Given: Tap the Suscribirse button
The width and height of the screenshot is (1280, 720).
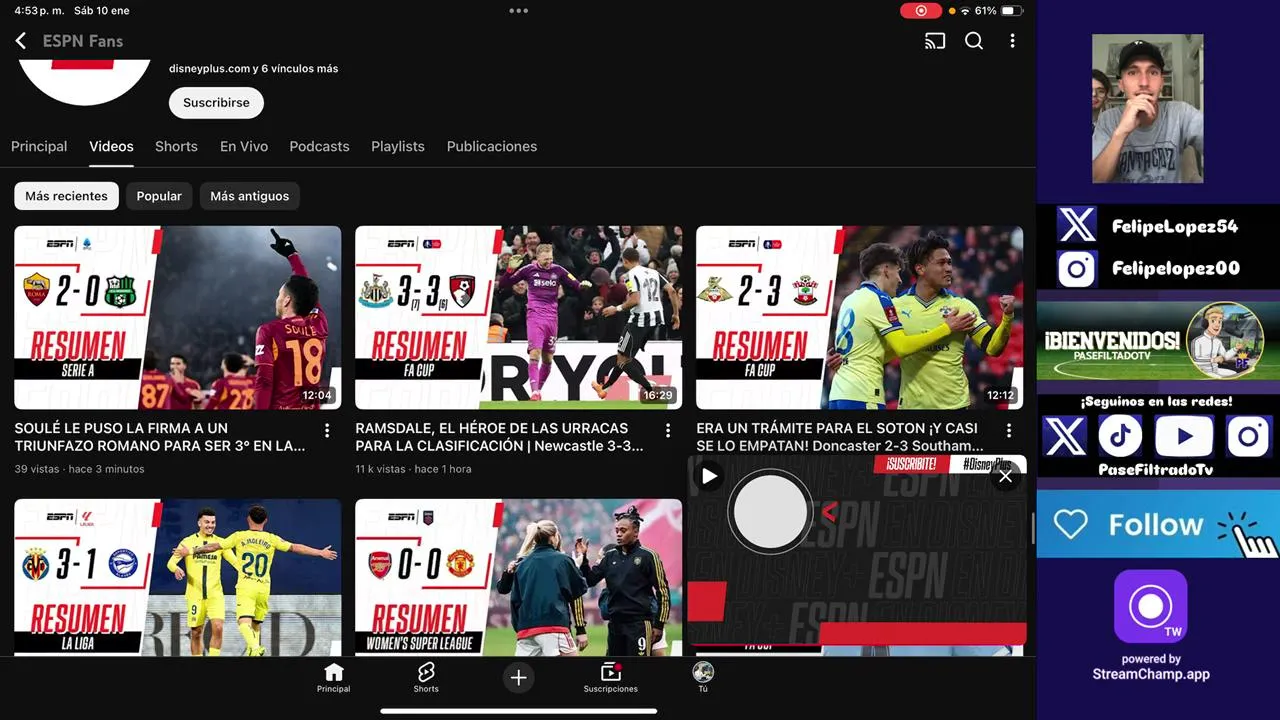Looking at the screenshot, I should 216,103.
